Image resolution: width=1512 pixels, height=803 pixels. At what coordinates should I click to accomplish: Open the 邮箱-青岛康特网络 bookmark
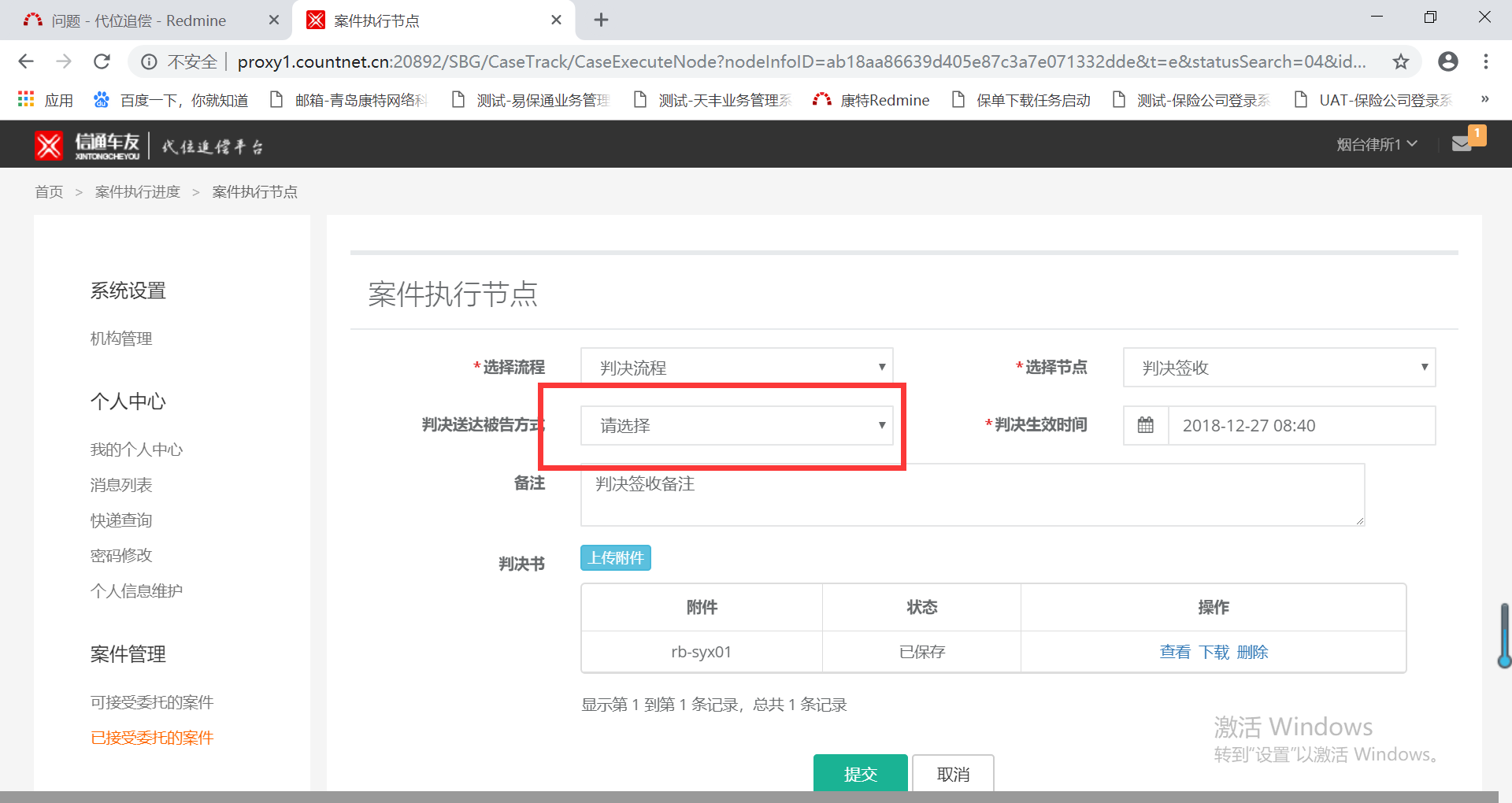point(349,100)
